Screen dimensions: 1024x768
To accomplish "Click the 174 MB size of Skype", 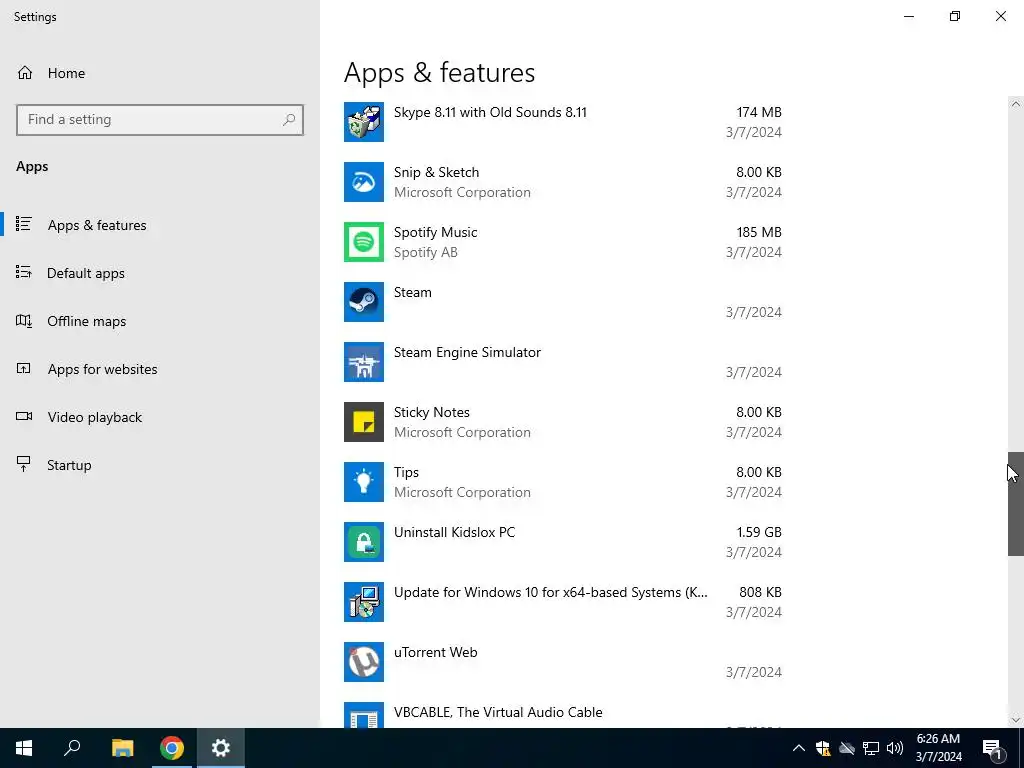I will point(759,112).
